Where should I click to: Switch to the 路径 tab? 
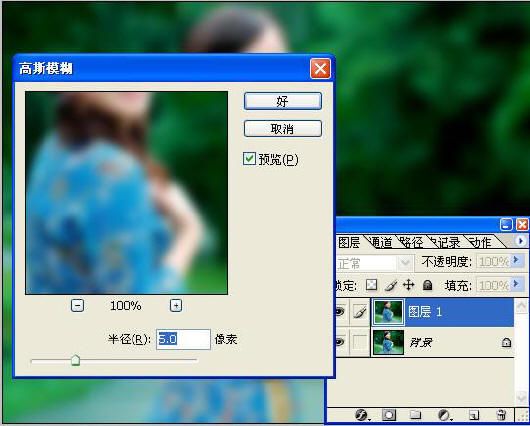tap(411, 242)
